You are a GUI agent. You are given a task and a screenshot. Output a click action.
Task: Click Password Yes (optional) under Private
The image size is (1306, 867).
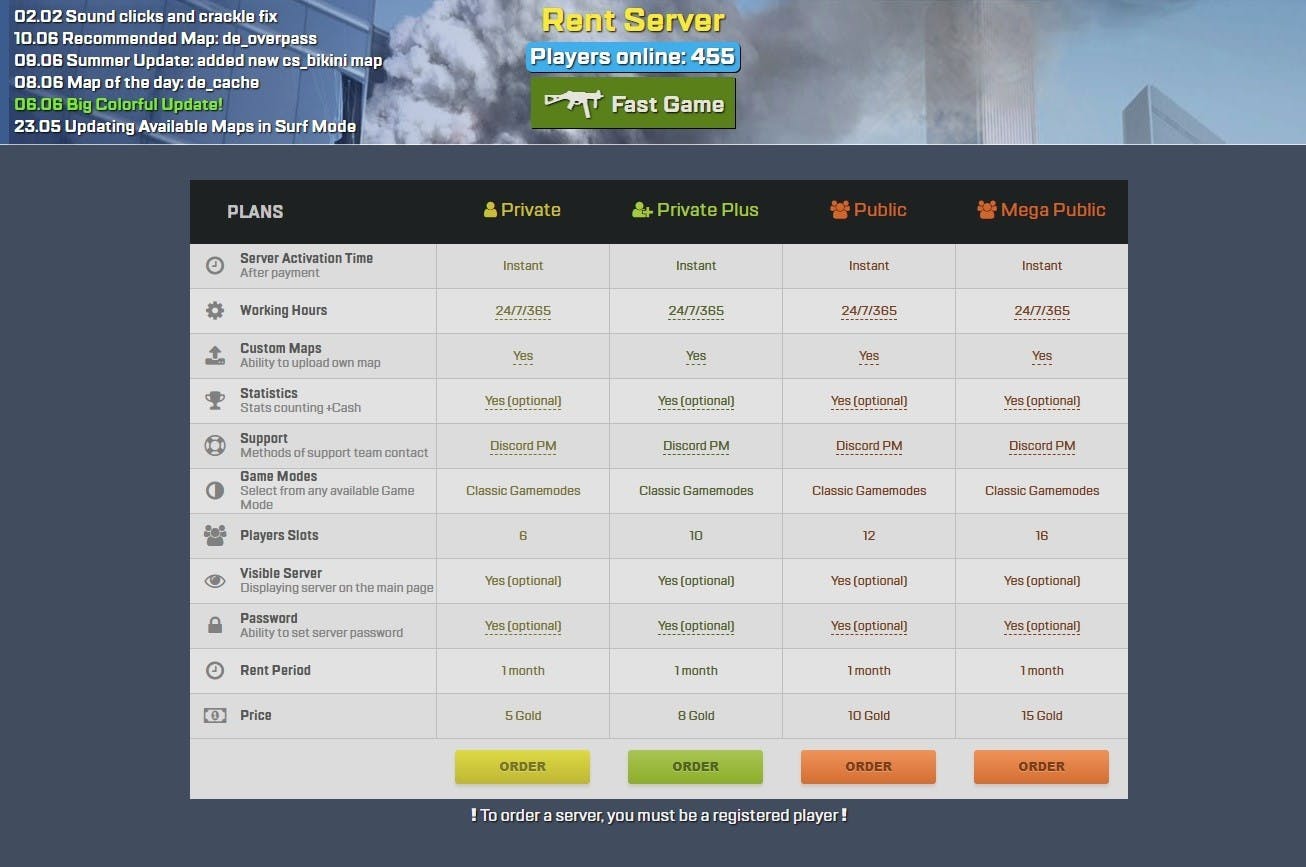pos(523,626)
